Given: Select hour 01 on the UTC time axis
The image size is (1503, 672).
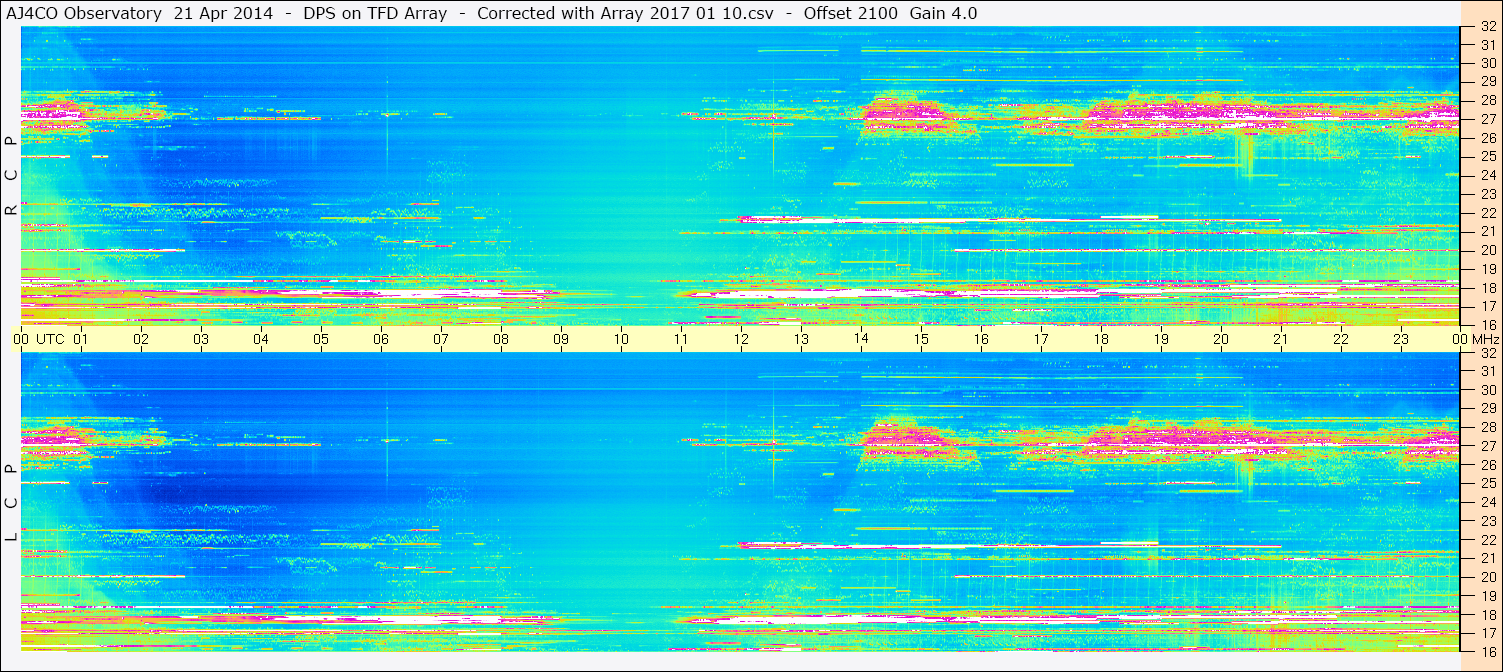Looking at the screenshot, I should pos(81,339).
